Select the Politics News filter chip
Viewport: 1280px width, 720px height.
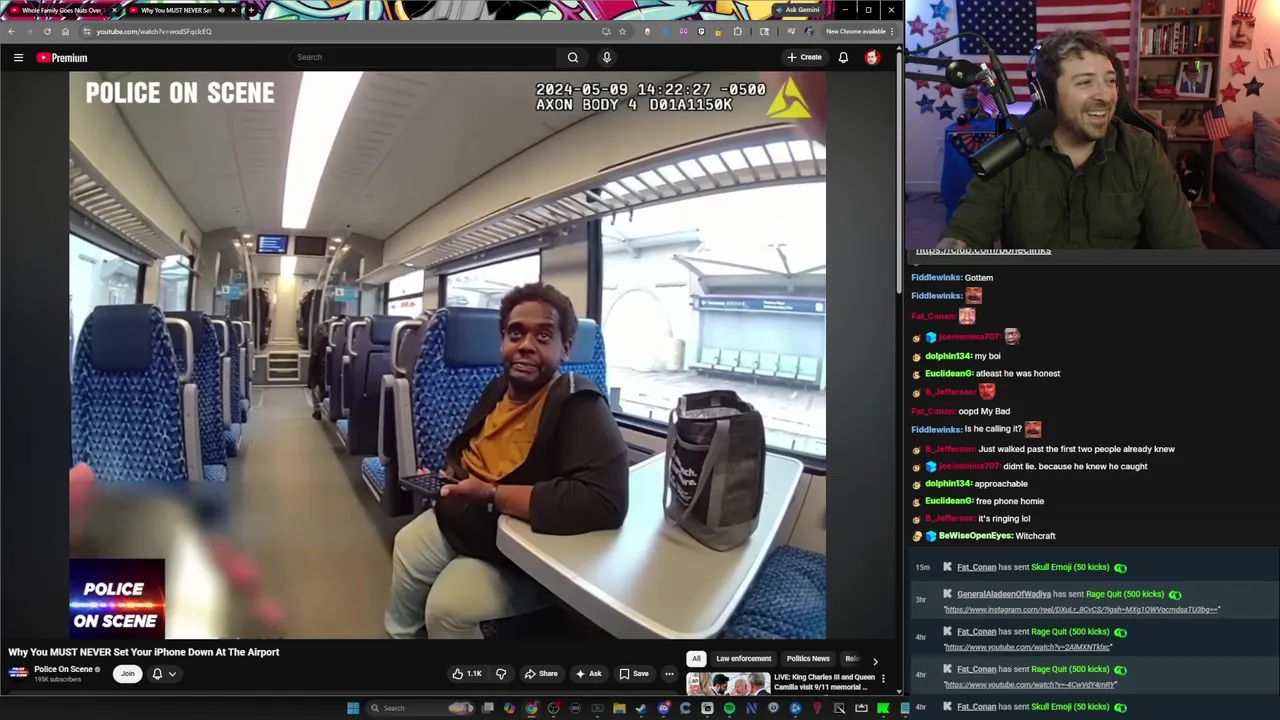[x=808, y=659]
